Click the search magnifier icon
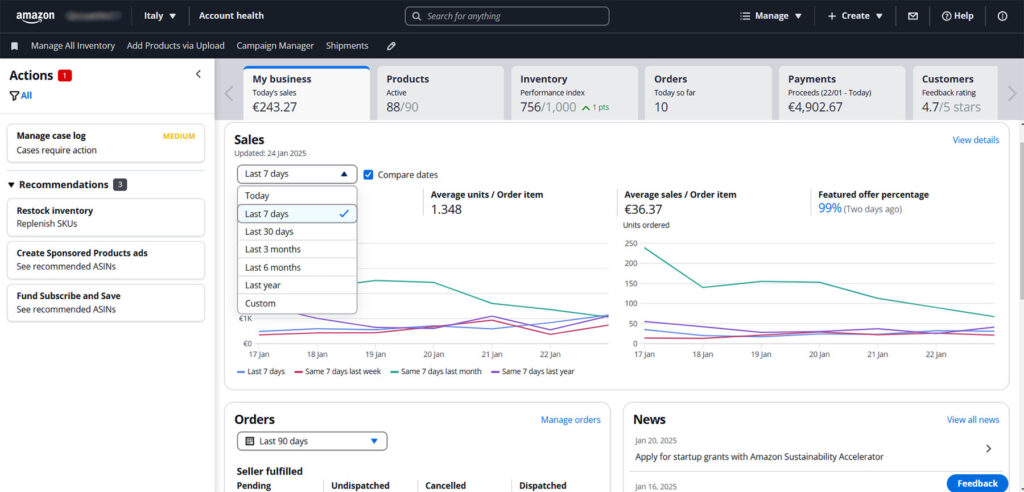This screenshot has height=492, width=1024. (x=417, y=16)
